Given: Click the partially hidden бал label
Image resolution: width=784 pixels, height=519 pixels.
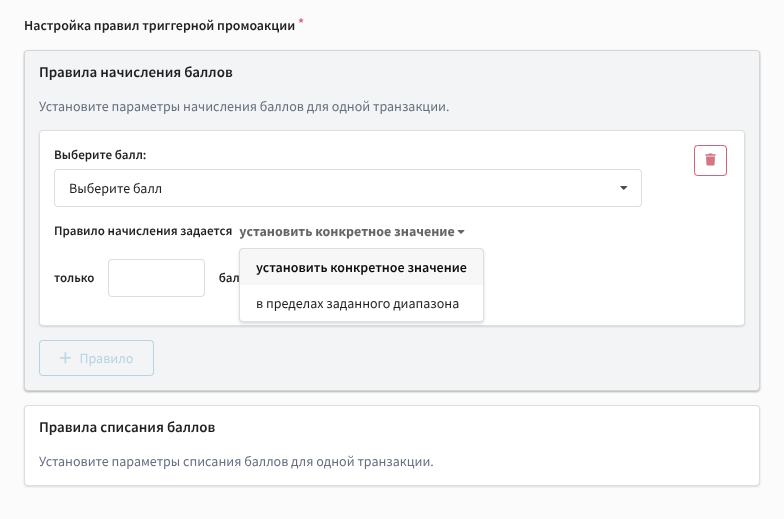Looking at the screenshot, I should 228,278.
